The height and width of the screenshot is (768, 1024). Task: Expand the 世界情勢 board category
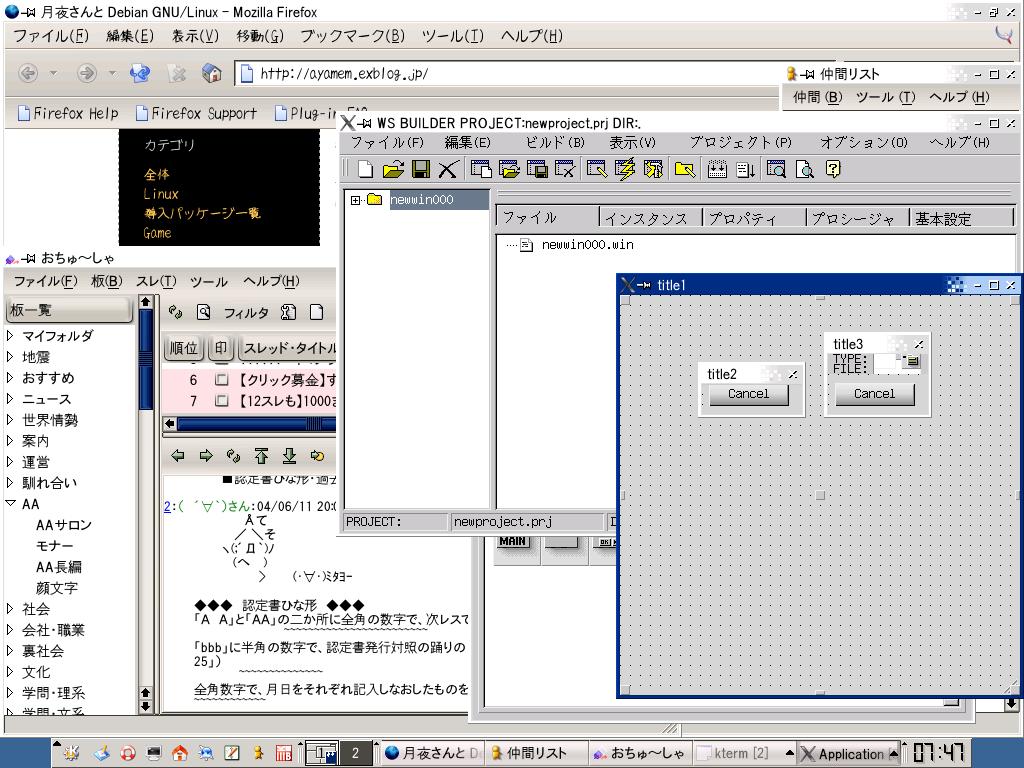click(x=10, y=419)
